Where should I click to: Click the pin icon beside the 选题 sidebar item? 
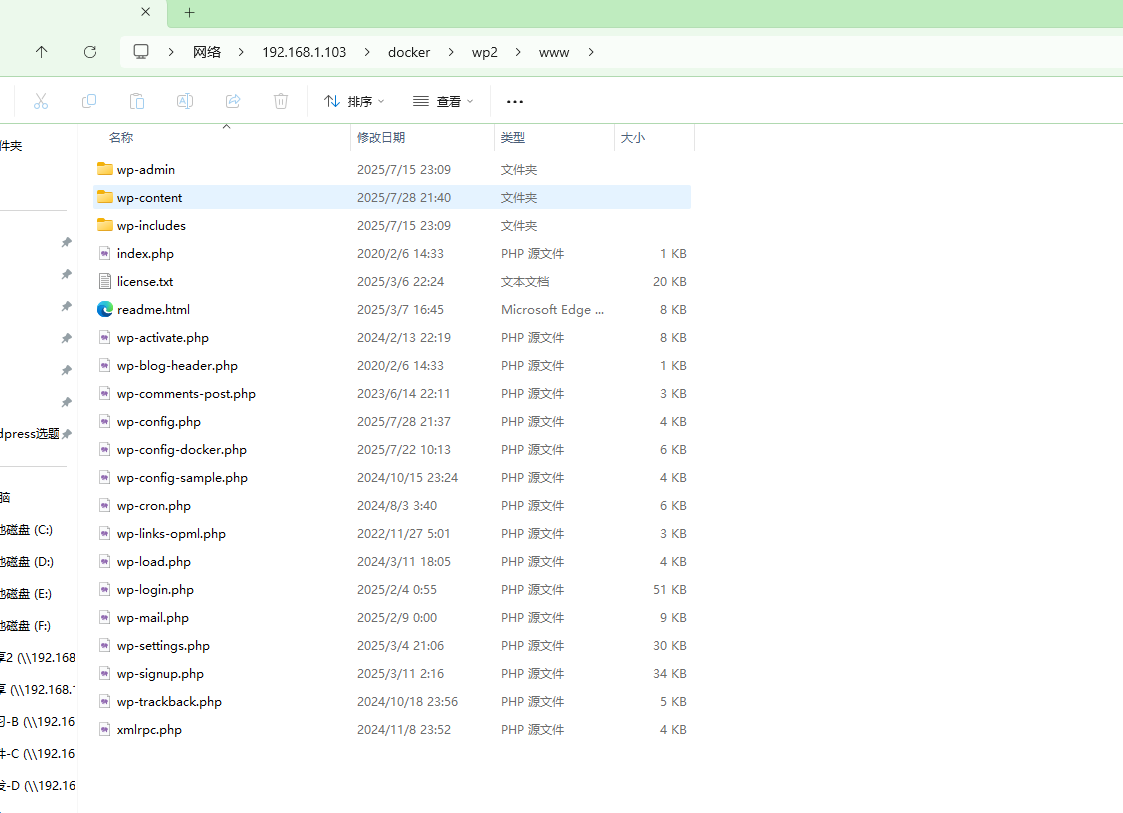[67, 434]
